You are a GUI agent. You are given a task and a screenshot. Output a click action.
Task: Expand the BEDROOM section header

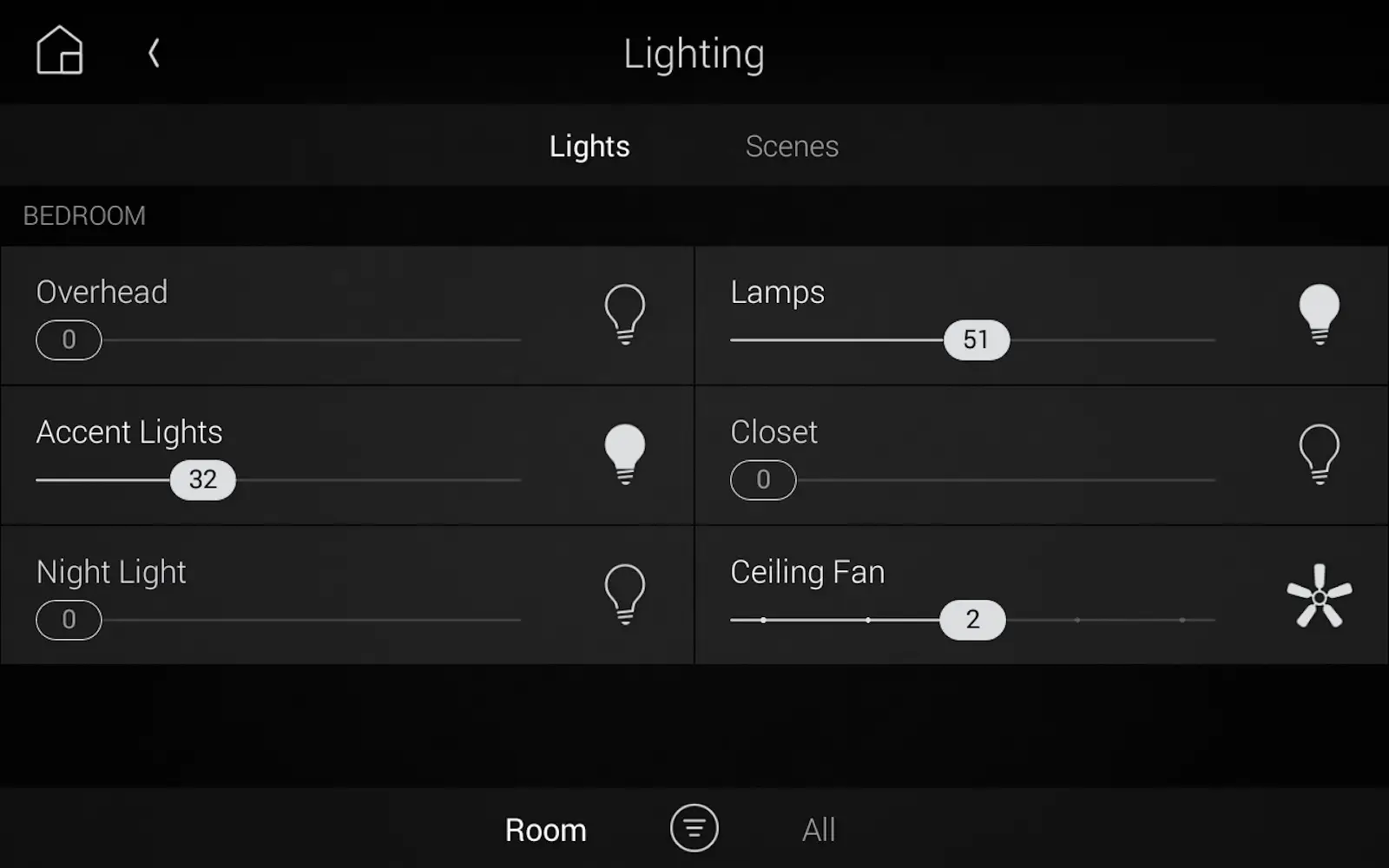pos(84,215)
